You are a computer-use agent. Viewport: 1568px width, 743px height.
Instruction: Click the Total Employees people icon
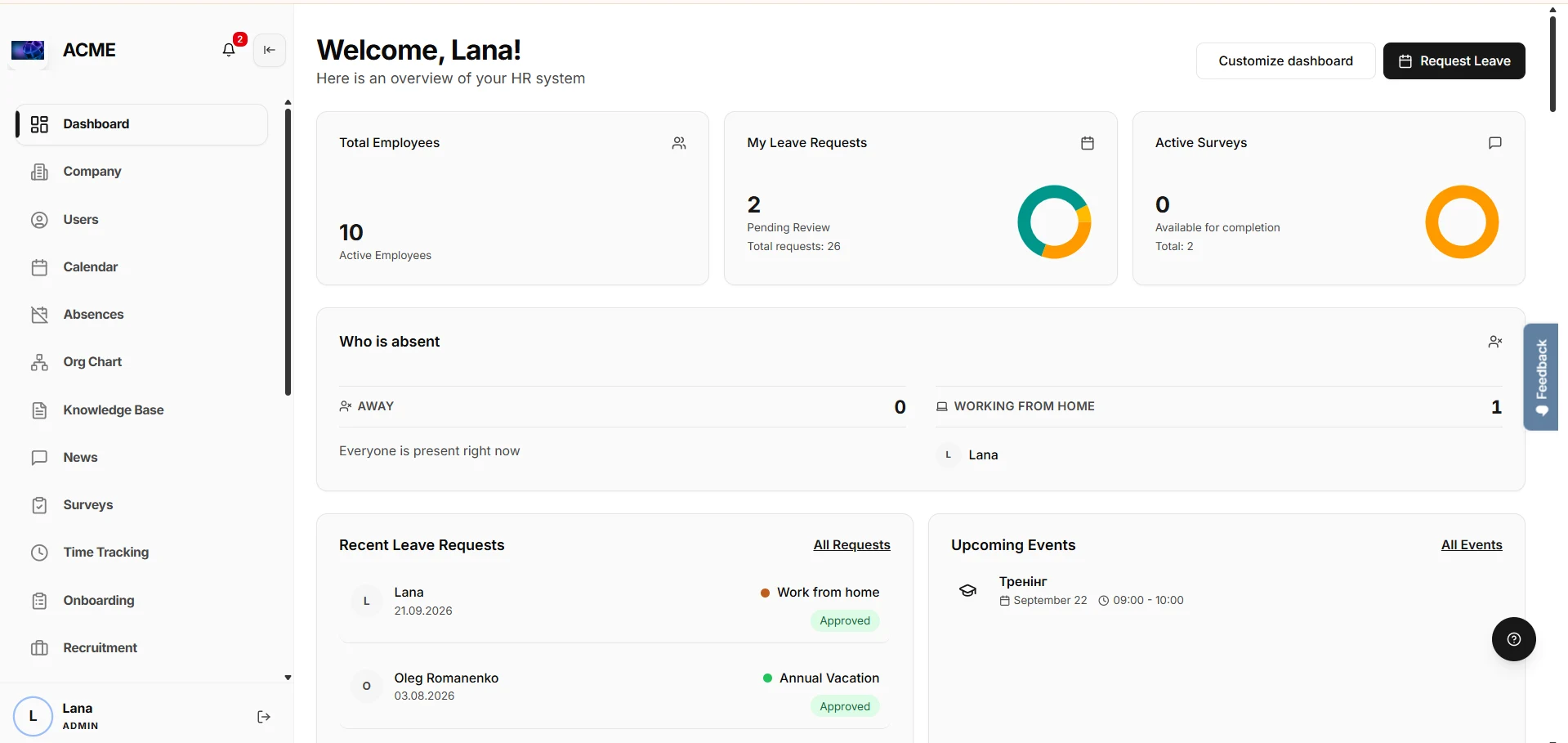[x=679, y=143]
